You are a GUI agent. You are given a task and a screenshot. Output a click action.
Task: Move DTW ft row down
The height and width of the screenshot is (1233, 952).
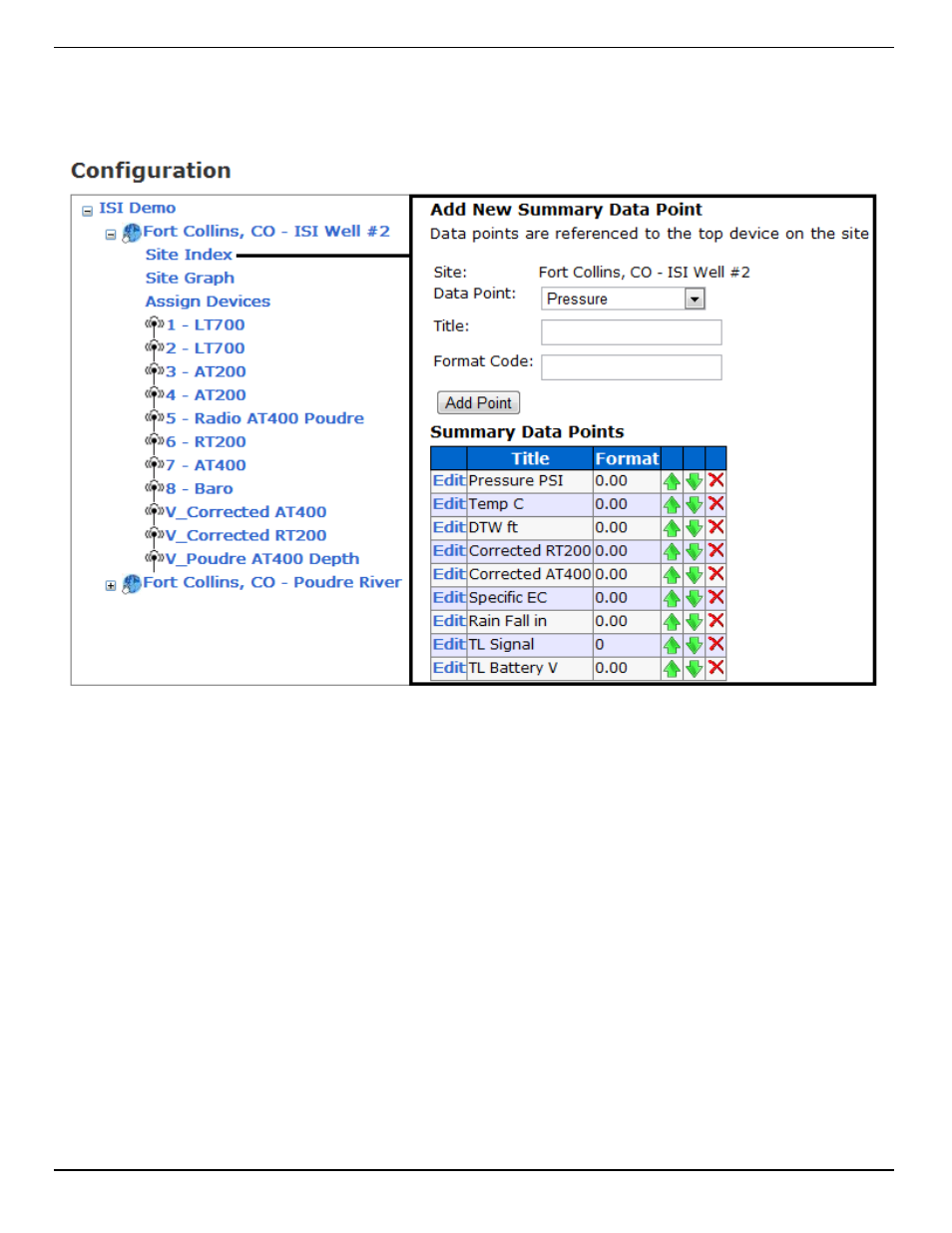coord(695,528)
